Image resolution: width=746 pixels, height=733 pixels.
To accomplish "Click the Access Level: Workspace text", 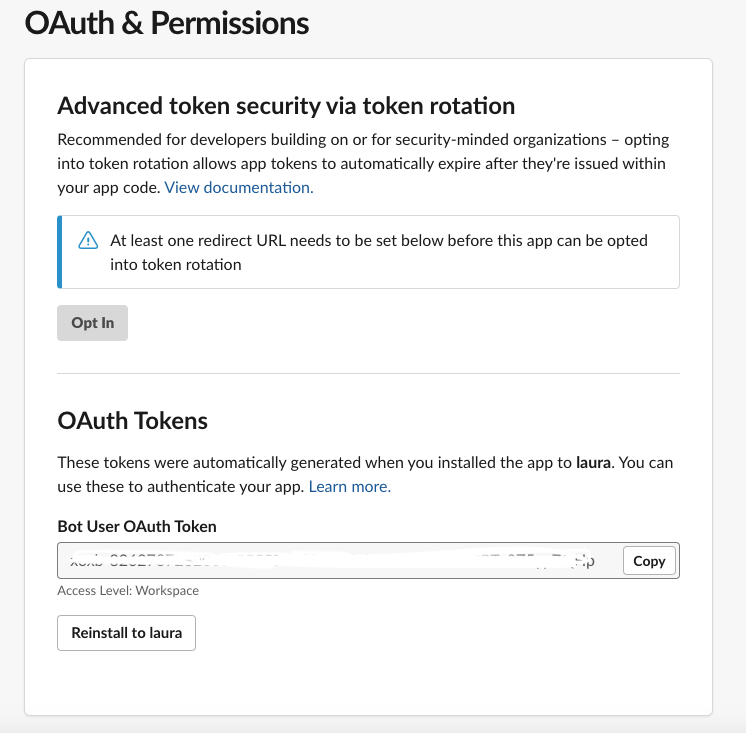I will [128, 591].
